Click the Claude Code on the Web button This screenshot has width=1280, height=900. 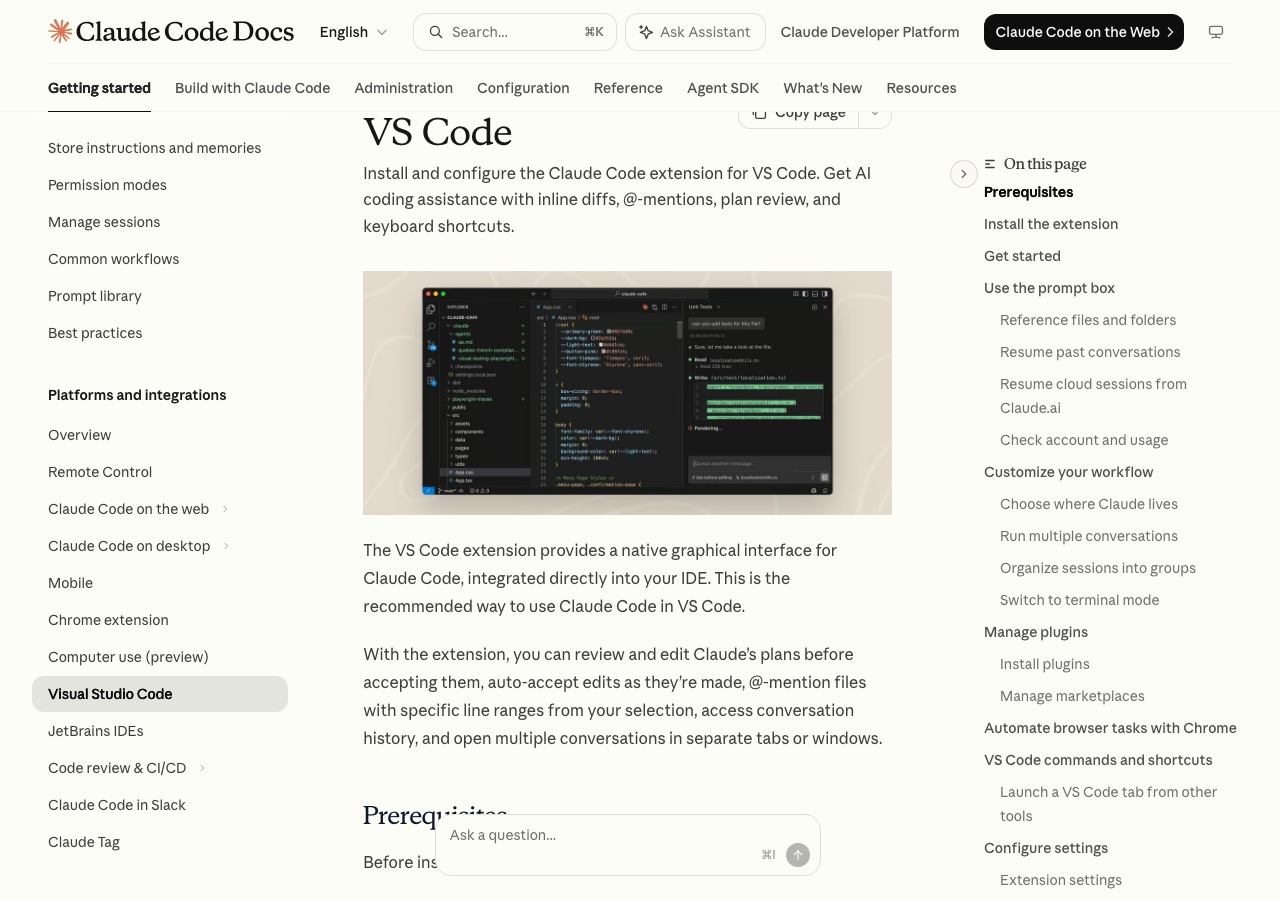pos(1084,32)
